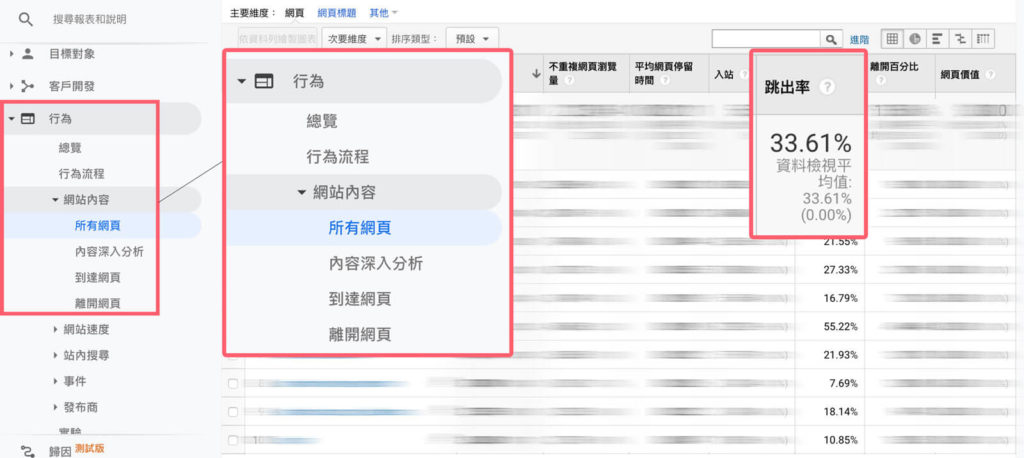
Task: Check the second-to-last table row checkbox
Action: pos(233,411)
